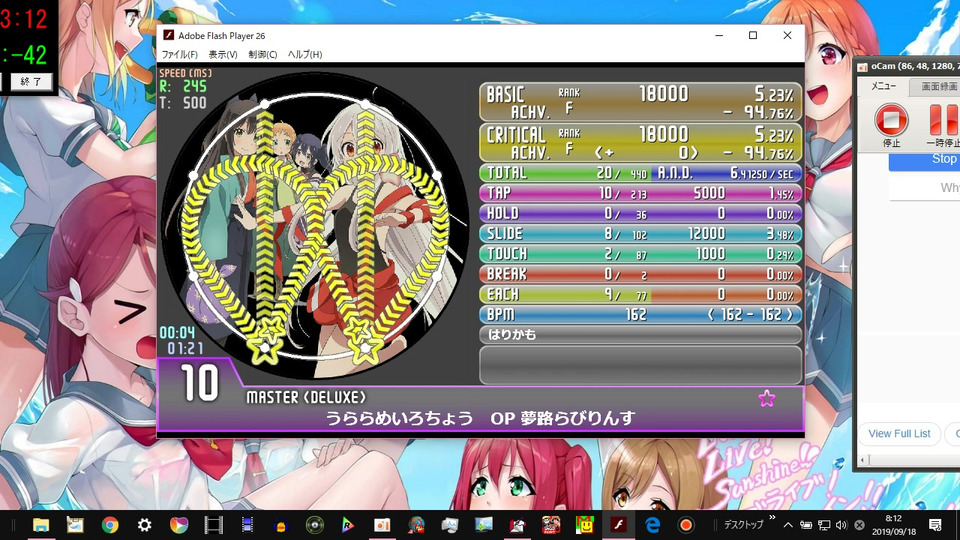Open the volume control in system tray
The height and width of the screenshot is (540, 960).
[x=842, y=525]
